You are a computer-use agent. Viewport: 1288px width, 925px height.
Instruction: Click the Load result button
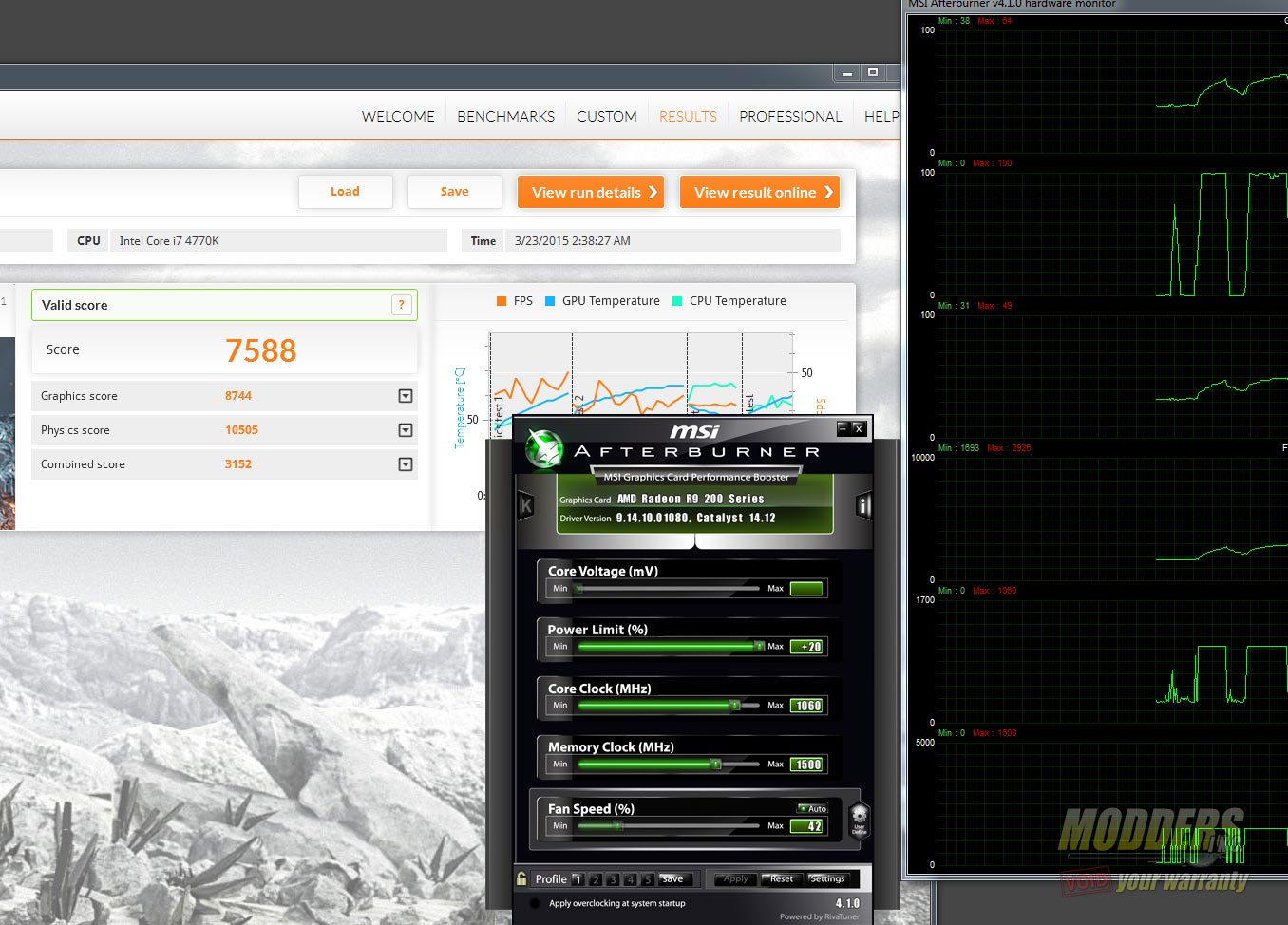(345, 192)
